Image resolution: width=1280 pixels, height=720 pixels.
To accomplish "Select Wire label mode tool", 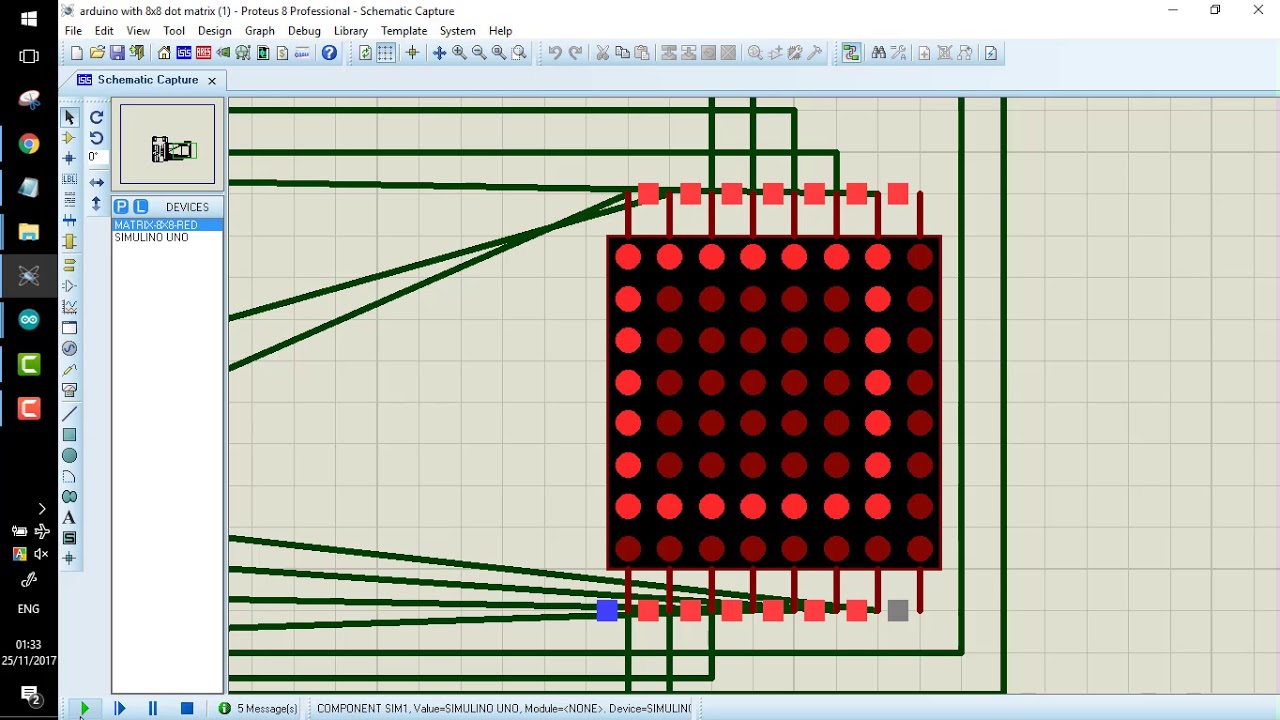I will pyautogui.click(x=69, y=179).
